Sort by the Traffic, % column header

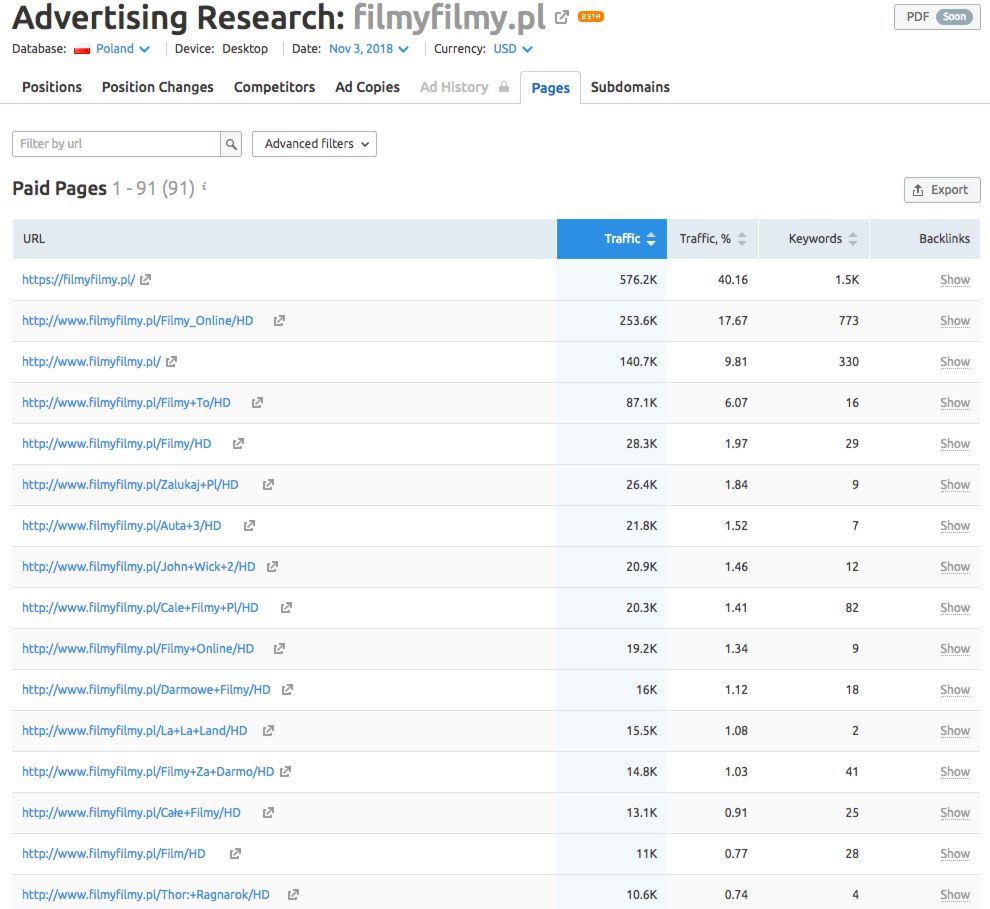point(713,239)
